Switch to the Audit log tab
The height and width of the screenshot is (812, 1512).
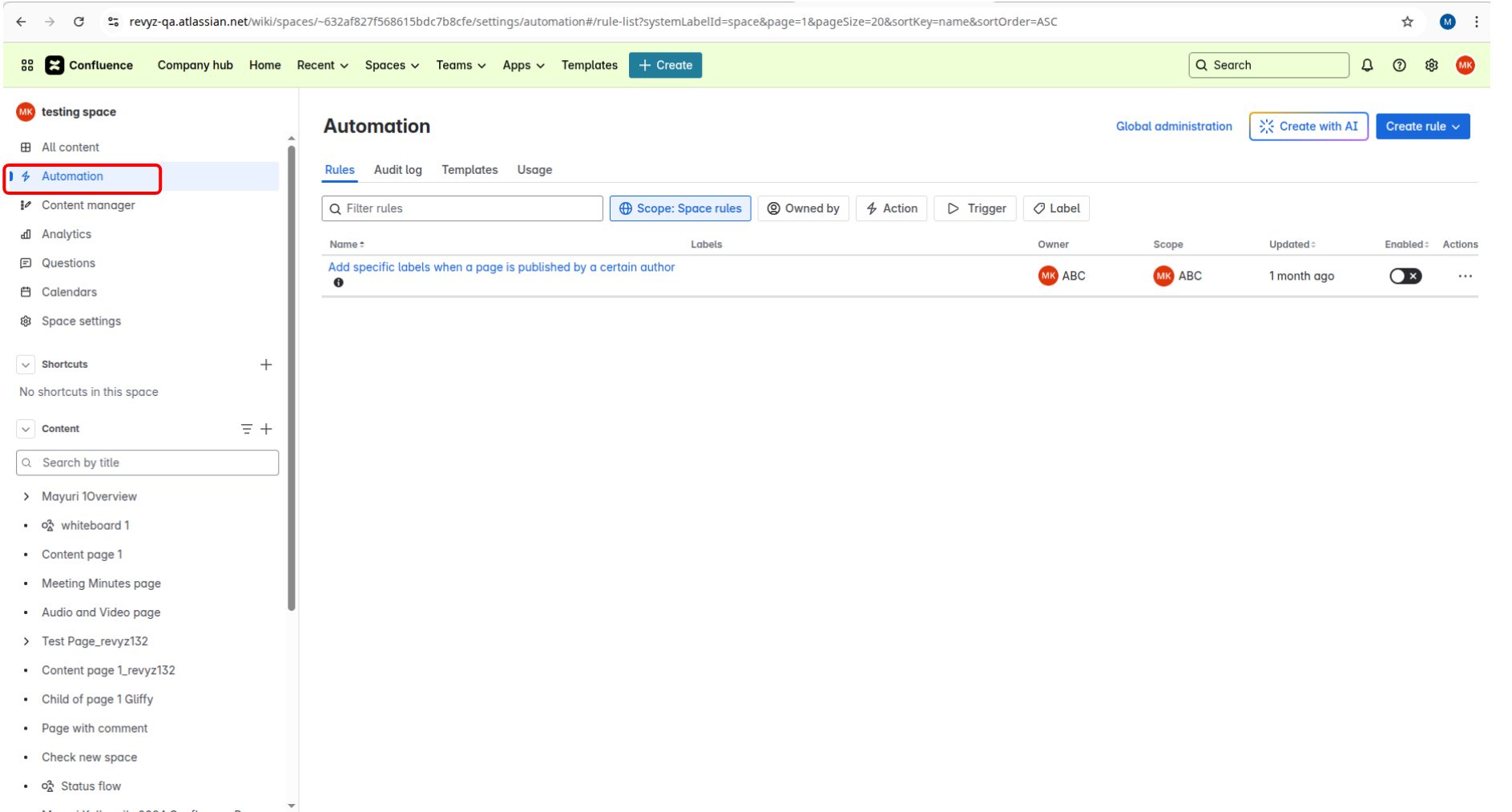tap(397, 170)
